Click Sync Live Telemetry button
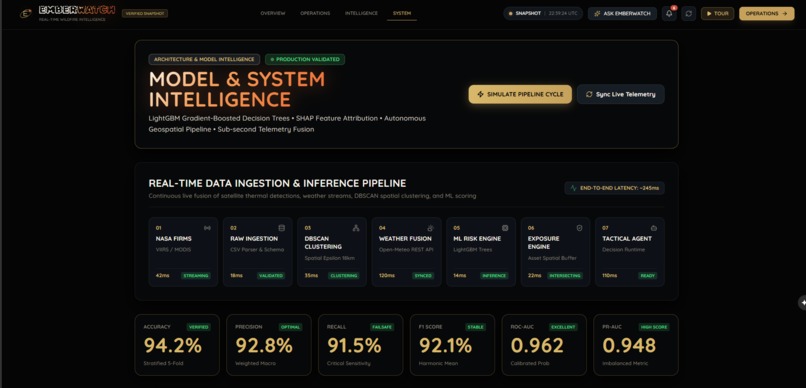Screen dimensions: 806x388 (620, 94)
